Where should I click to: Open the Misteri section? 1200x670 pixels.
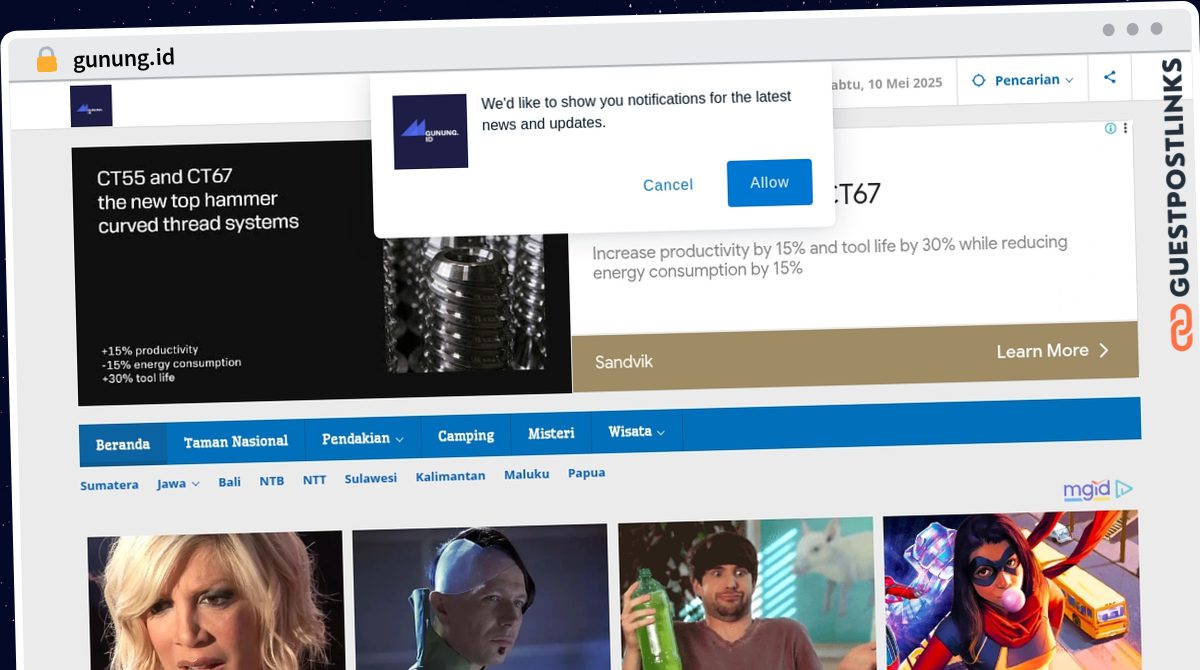(551, 433)
